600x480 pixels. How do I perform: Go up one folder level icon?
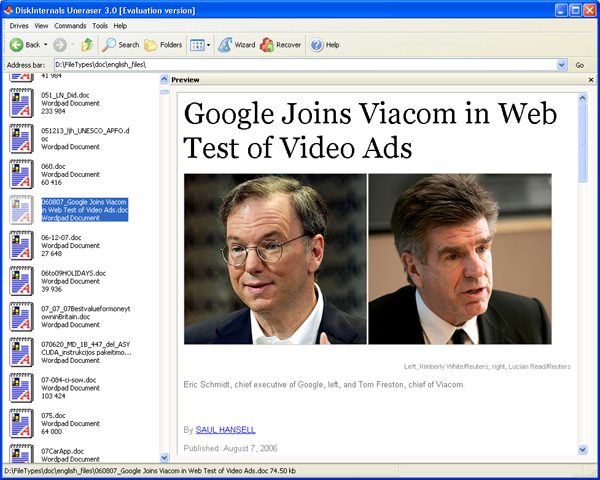tap(87, 45)
